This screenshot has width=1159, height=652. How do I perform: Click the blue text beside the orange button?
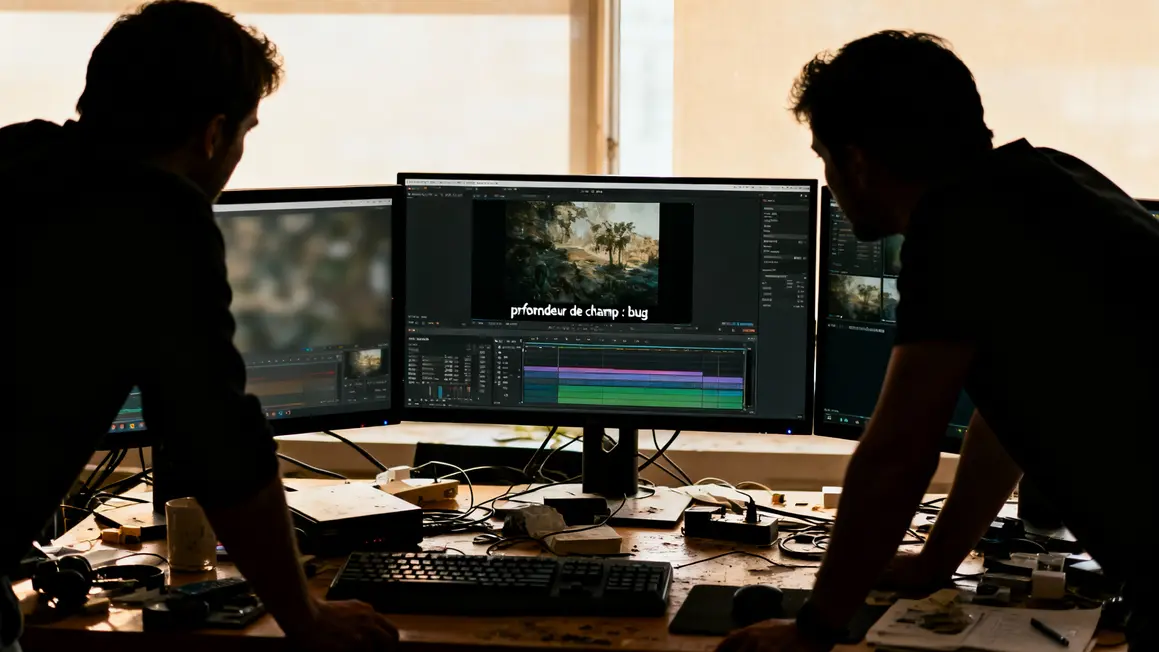click(738, 324)
